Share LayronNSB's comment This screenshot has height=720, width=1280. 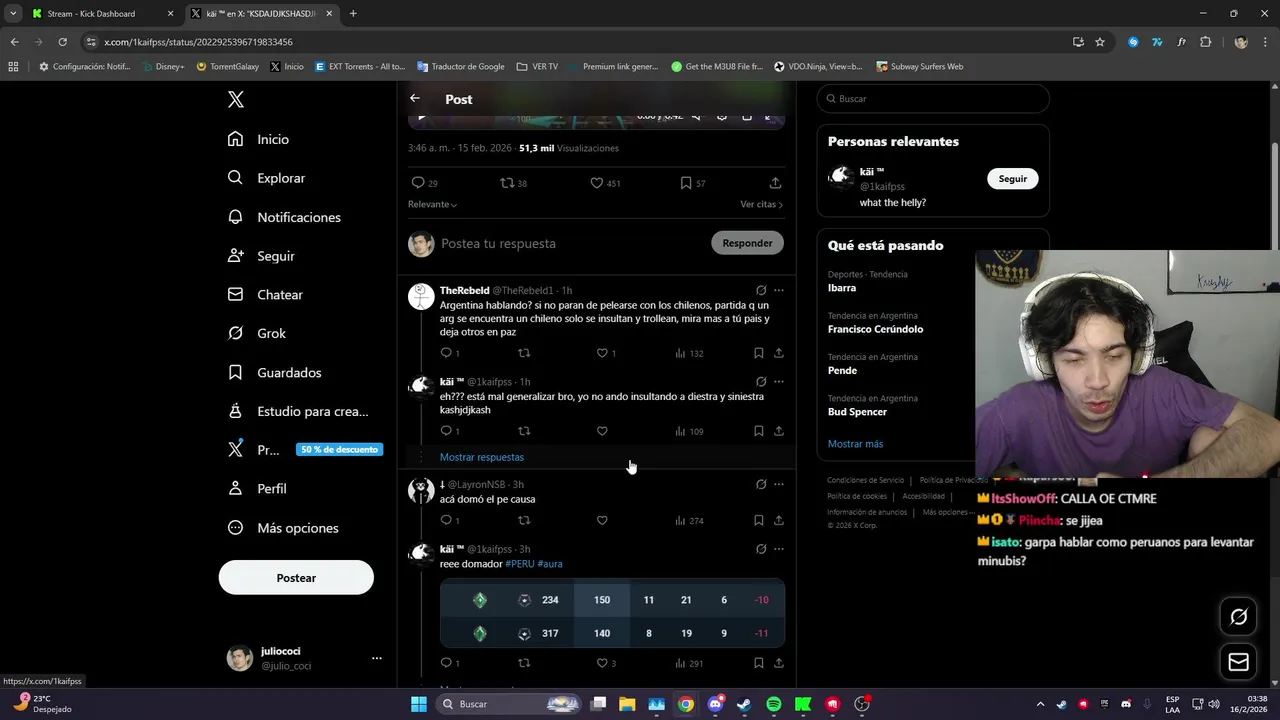pyautogui.click(x=779, y=520)
